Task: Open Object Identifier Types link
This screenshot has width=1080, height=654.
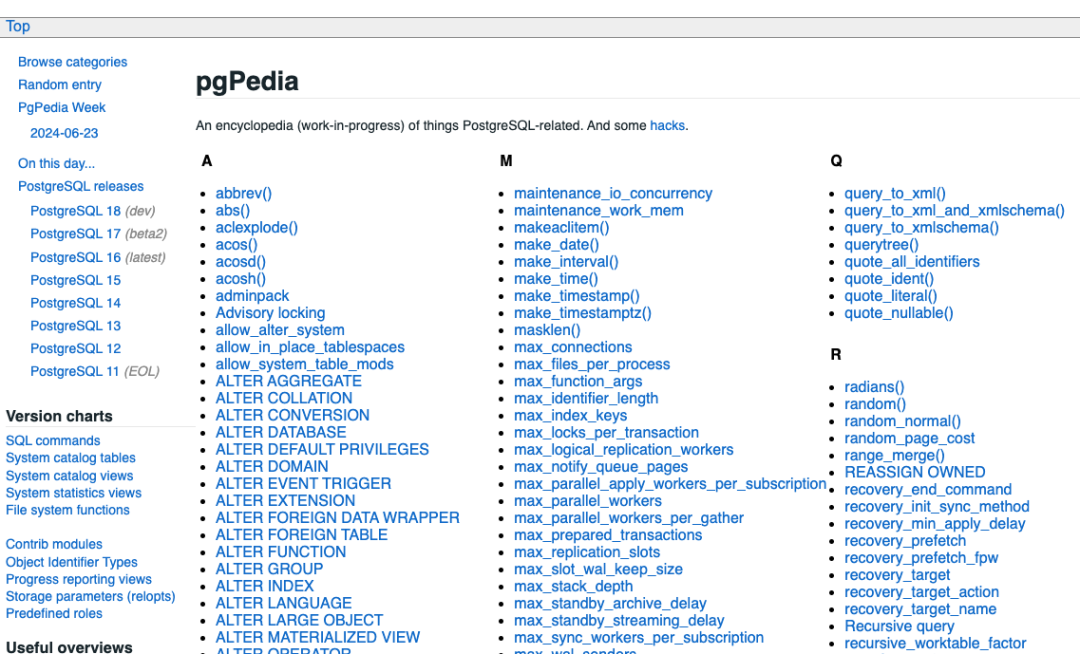Action: [x=72, y=562]
